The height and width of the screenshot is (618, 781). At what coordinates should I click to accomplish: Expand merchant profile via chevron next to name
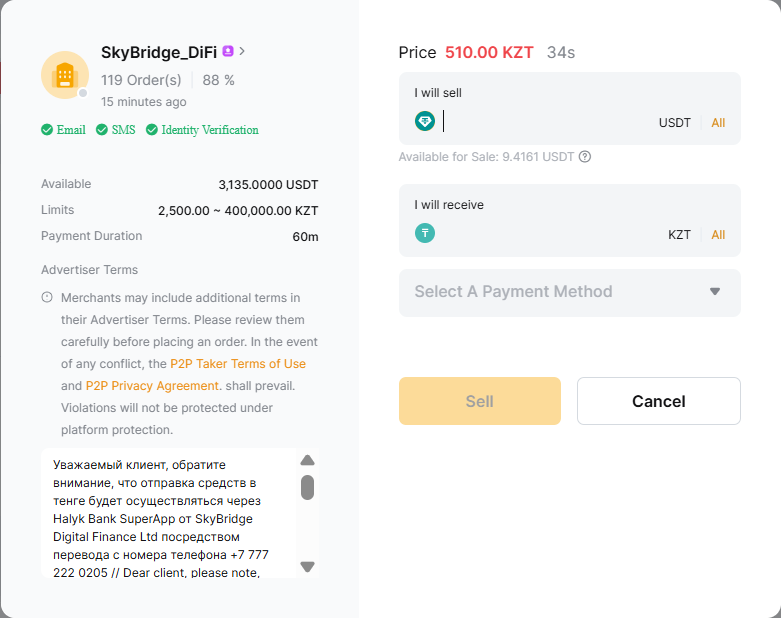click(x=242, y=51)
